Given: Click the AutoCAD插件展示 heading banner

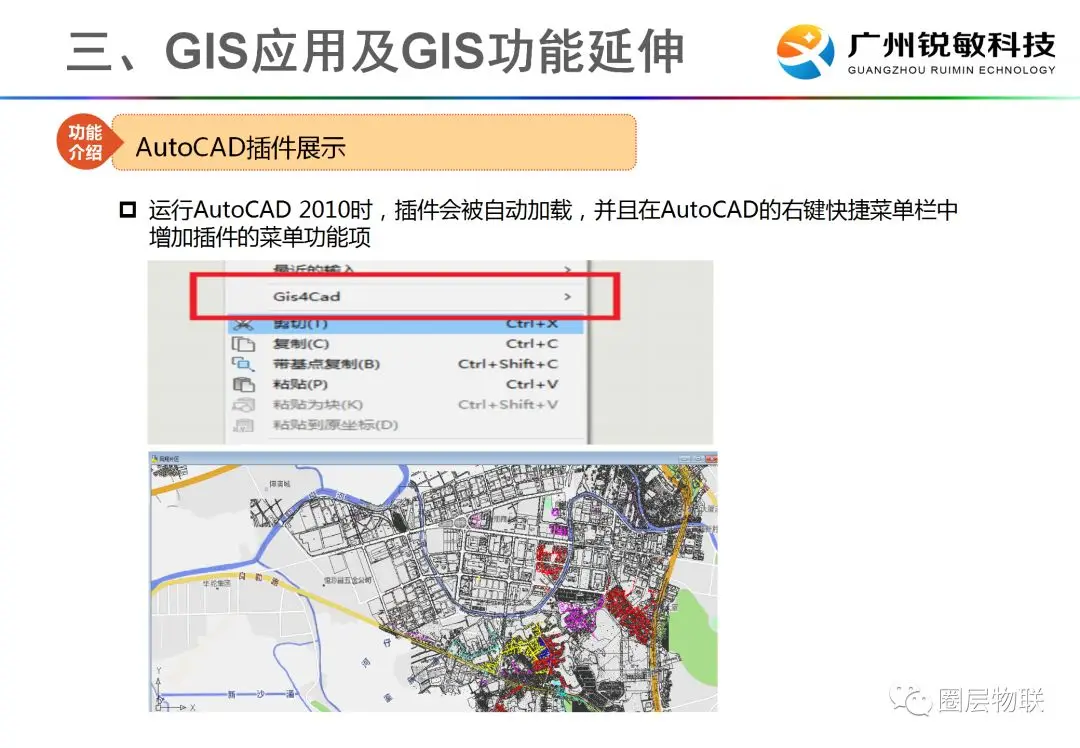Looking at the screenshot, I should (373, 143).
